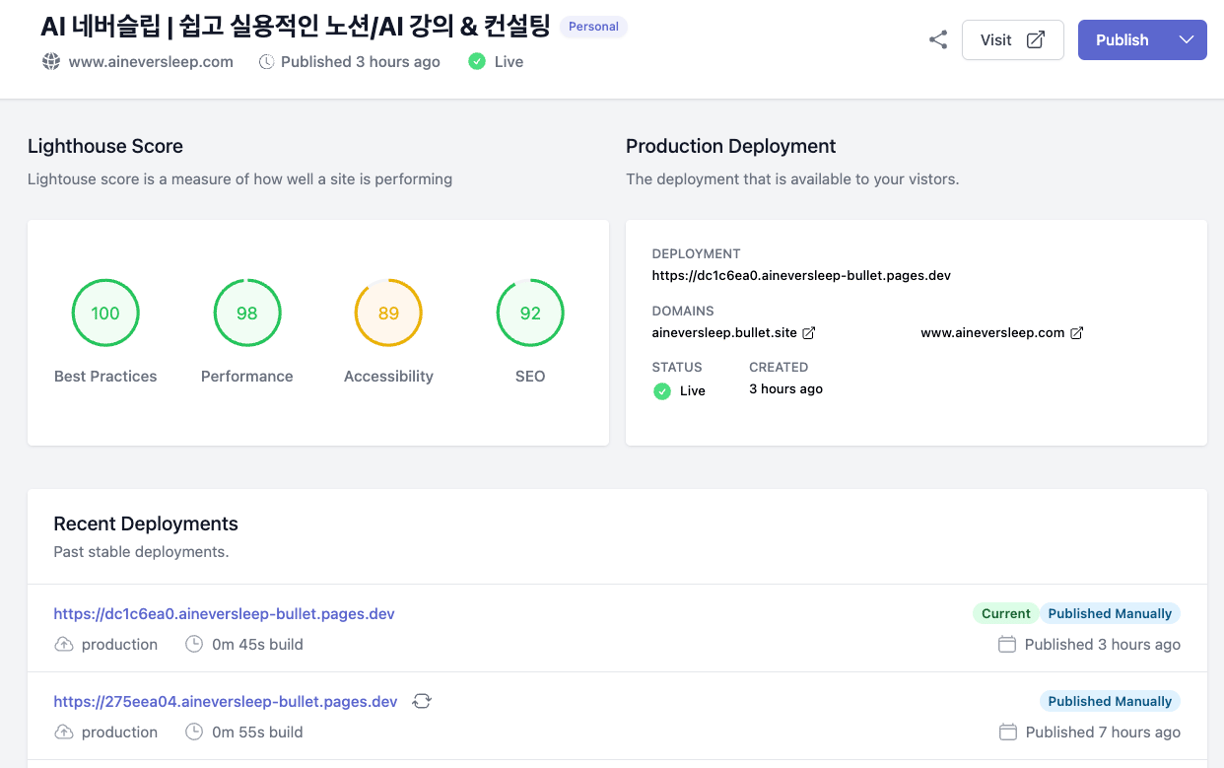Click the redeploy refresh icon on 275eea04 deployment
The width and height of the screenshot is (1224, 768).
point(422,701)
